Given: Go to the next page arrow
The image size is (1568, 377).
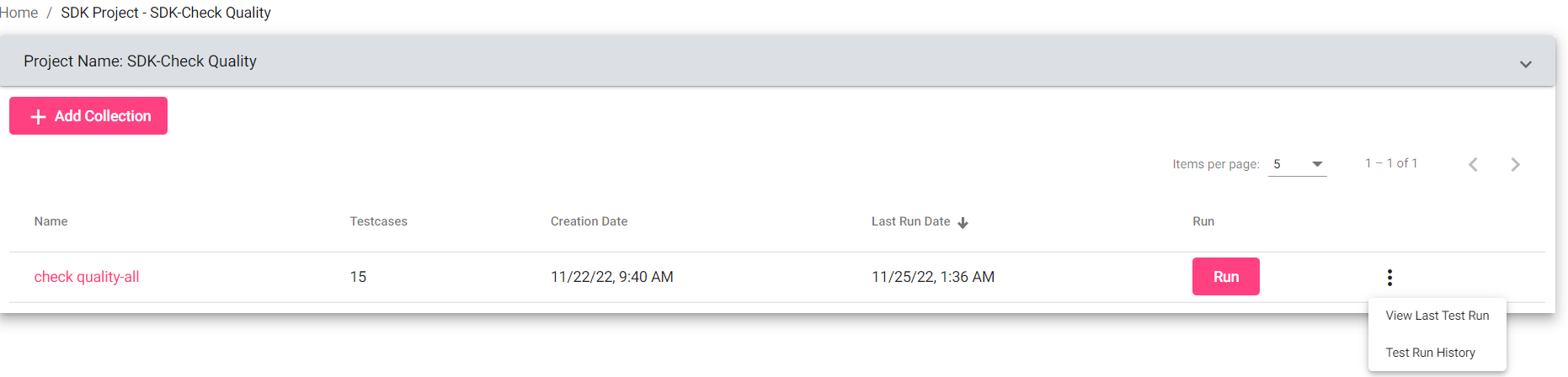Looking at the screenshot, I should pyautogui.click(x=1515, y=165).
